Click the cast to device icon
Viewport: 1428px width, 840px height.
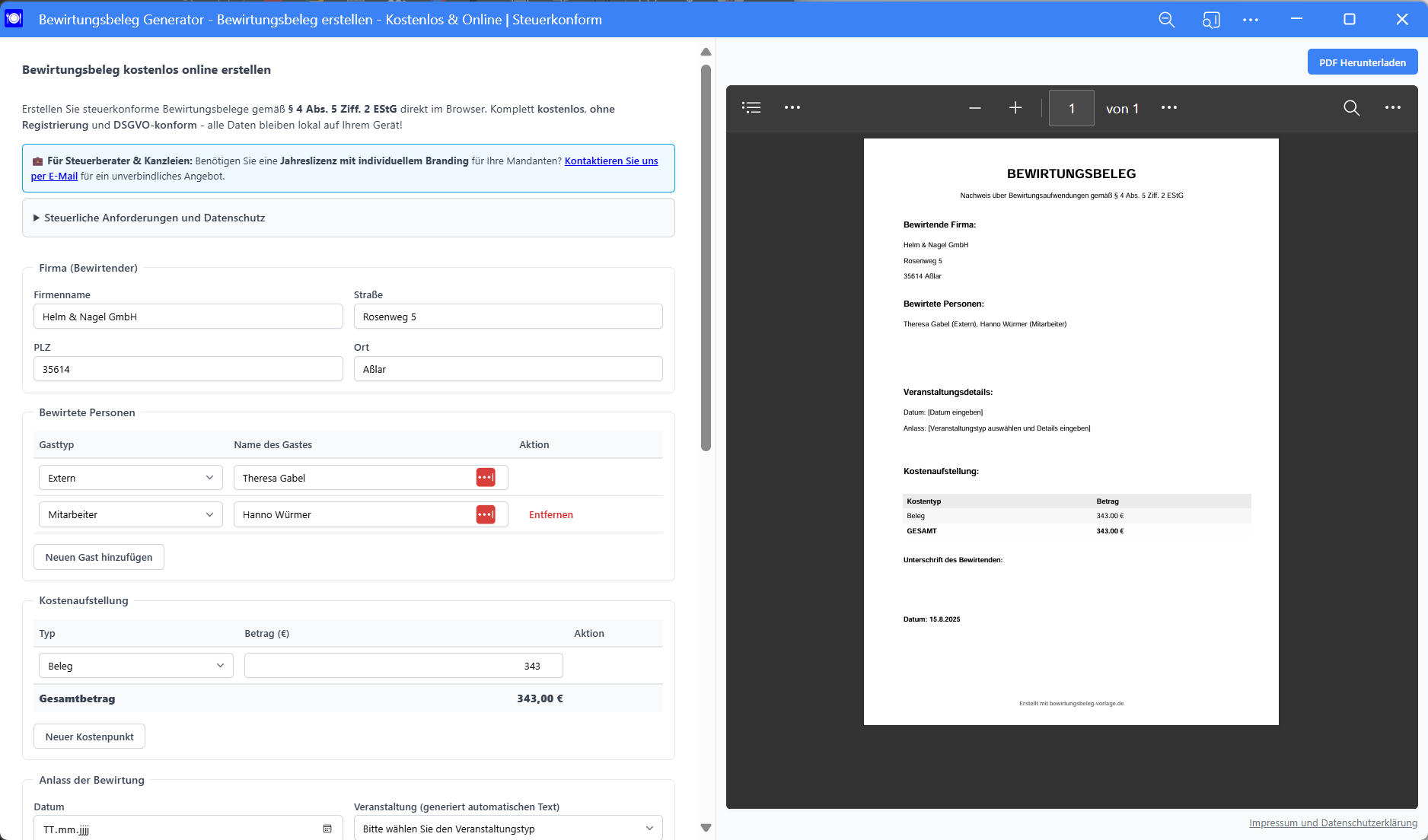click(1211, 20)
